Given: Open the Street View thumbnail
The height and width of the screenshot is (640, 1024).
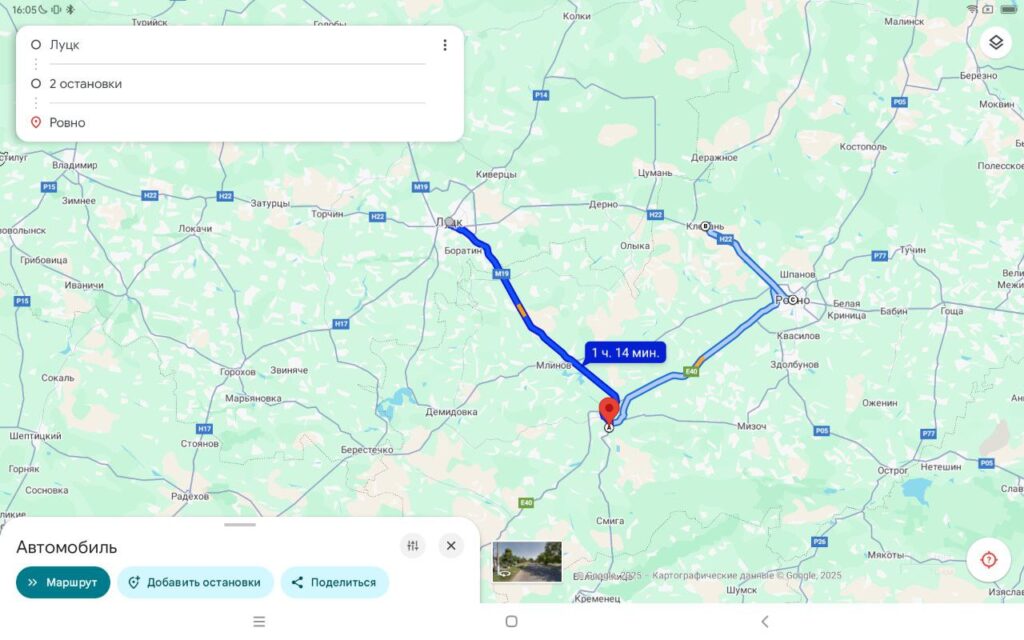Looking at the screenshot, I should (527, 562).
